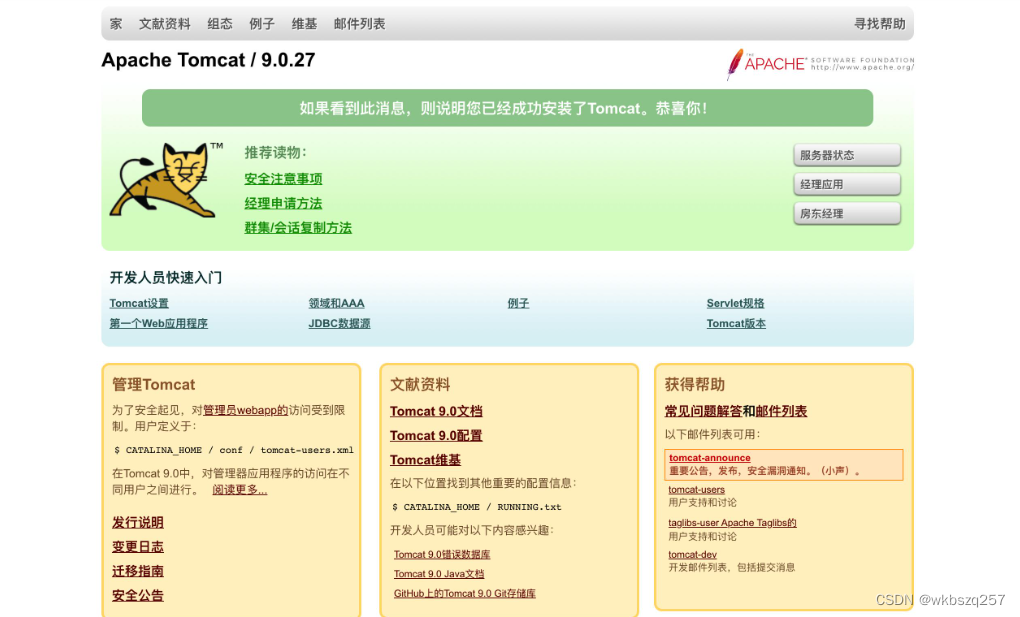Open the JDBC数据源 link
Viewport: 1020px width, 617px height.
coord(340,323)
